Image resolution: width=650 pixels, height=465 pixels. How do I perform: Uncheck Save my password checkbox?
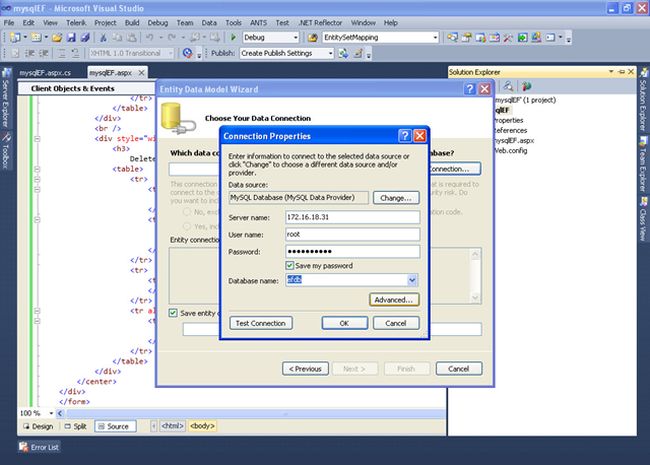point(289,265)
